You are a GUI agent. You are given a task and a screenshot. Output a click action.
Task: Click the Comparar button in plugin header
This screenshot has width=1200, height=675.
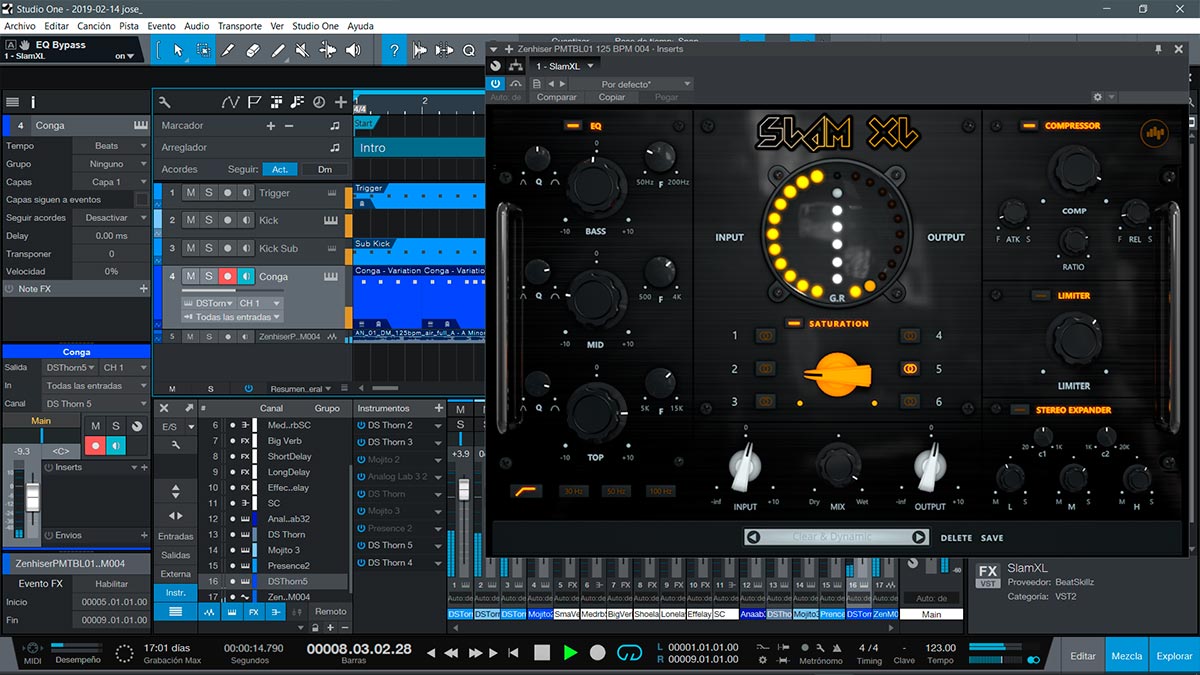tap(556, 97)
